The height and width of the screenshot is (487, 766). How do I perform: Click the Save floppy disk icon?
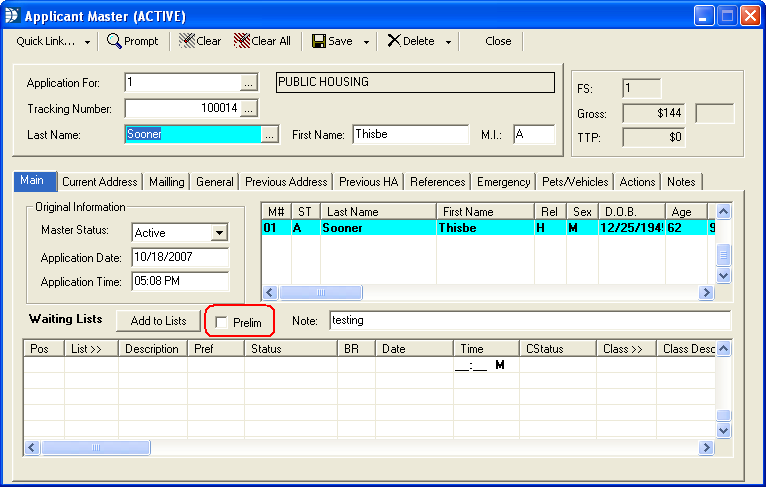(318, 41)
